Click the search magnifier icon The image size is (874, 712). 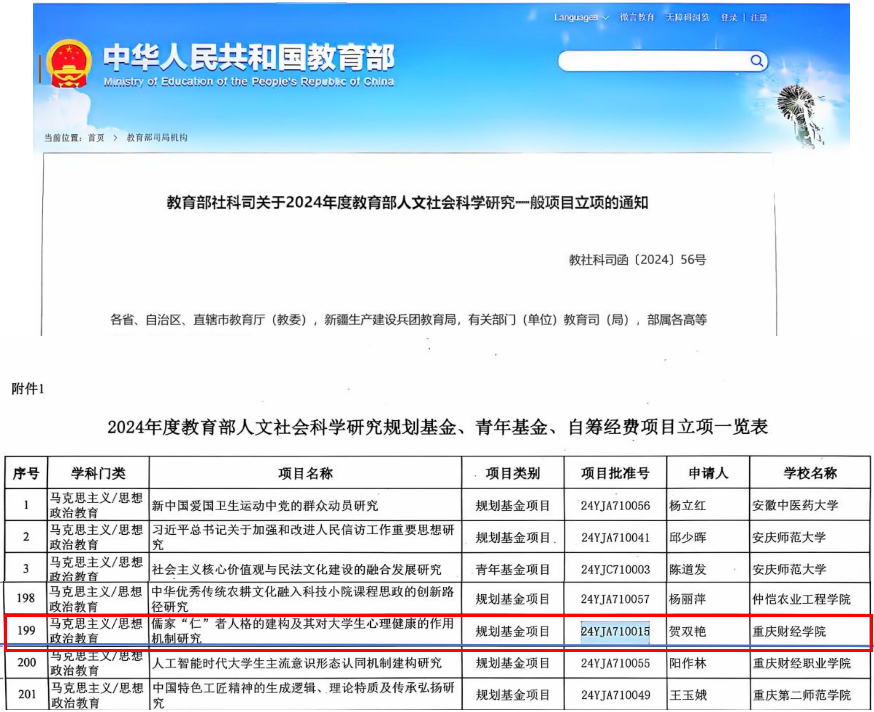(x=756, y=60)
